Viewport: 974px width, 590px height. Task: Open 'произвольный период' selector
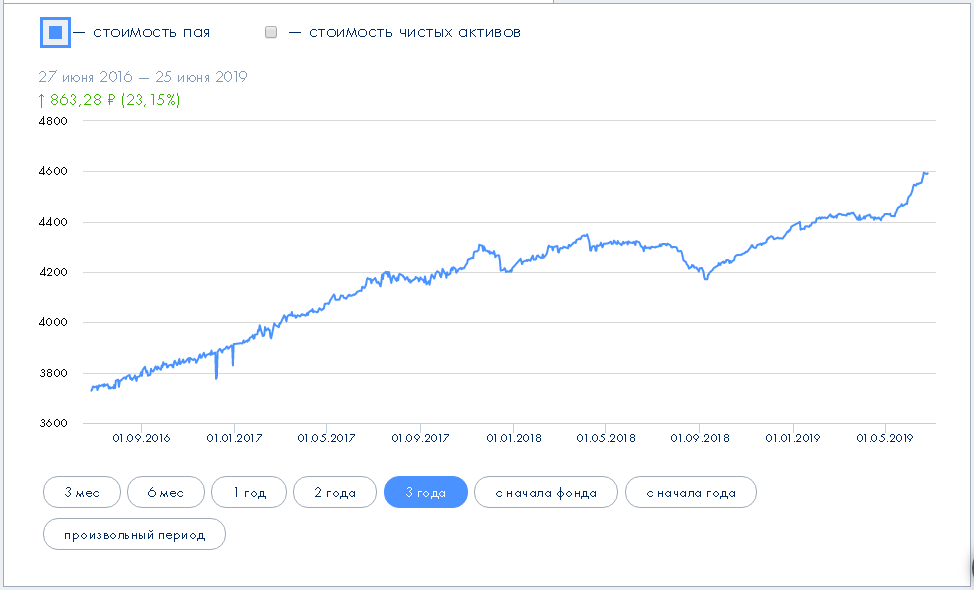134,534
